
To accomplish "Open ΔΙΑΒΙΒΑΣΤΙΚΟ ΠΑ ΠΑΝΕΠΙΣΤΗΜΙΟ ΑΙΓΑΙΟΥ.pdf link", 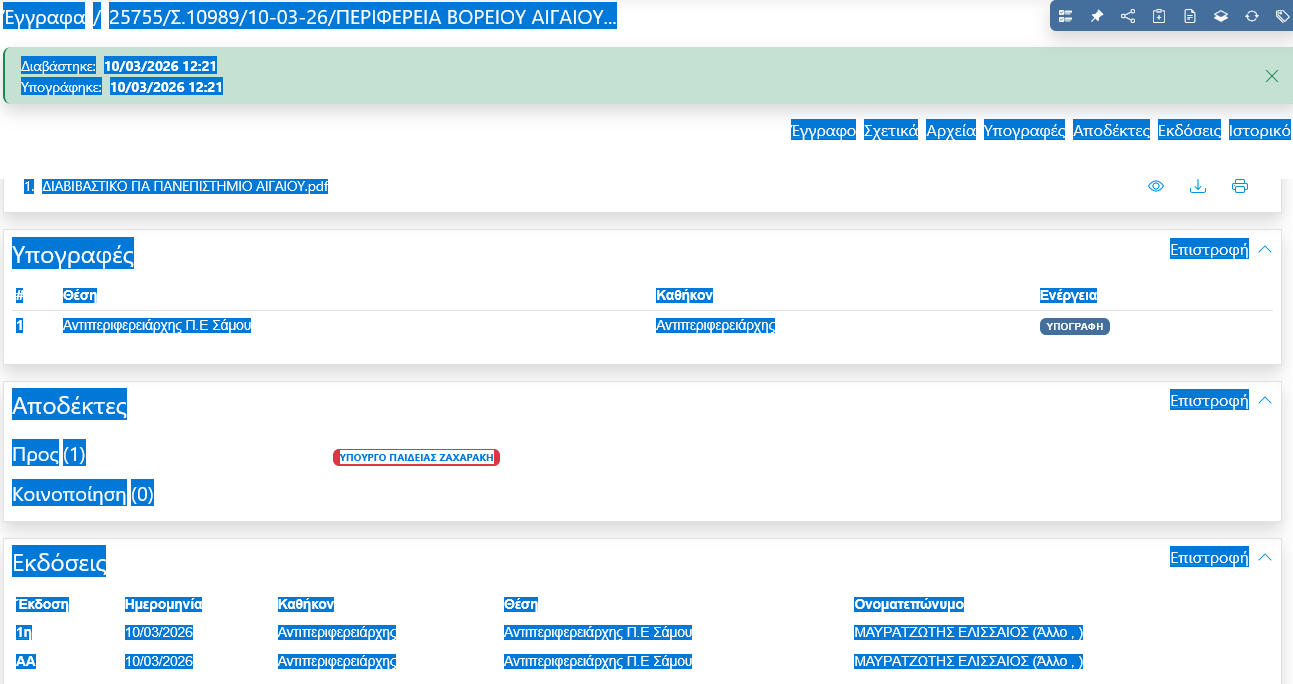I will 185,186.
